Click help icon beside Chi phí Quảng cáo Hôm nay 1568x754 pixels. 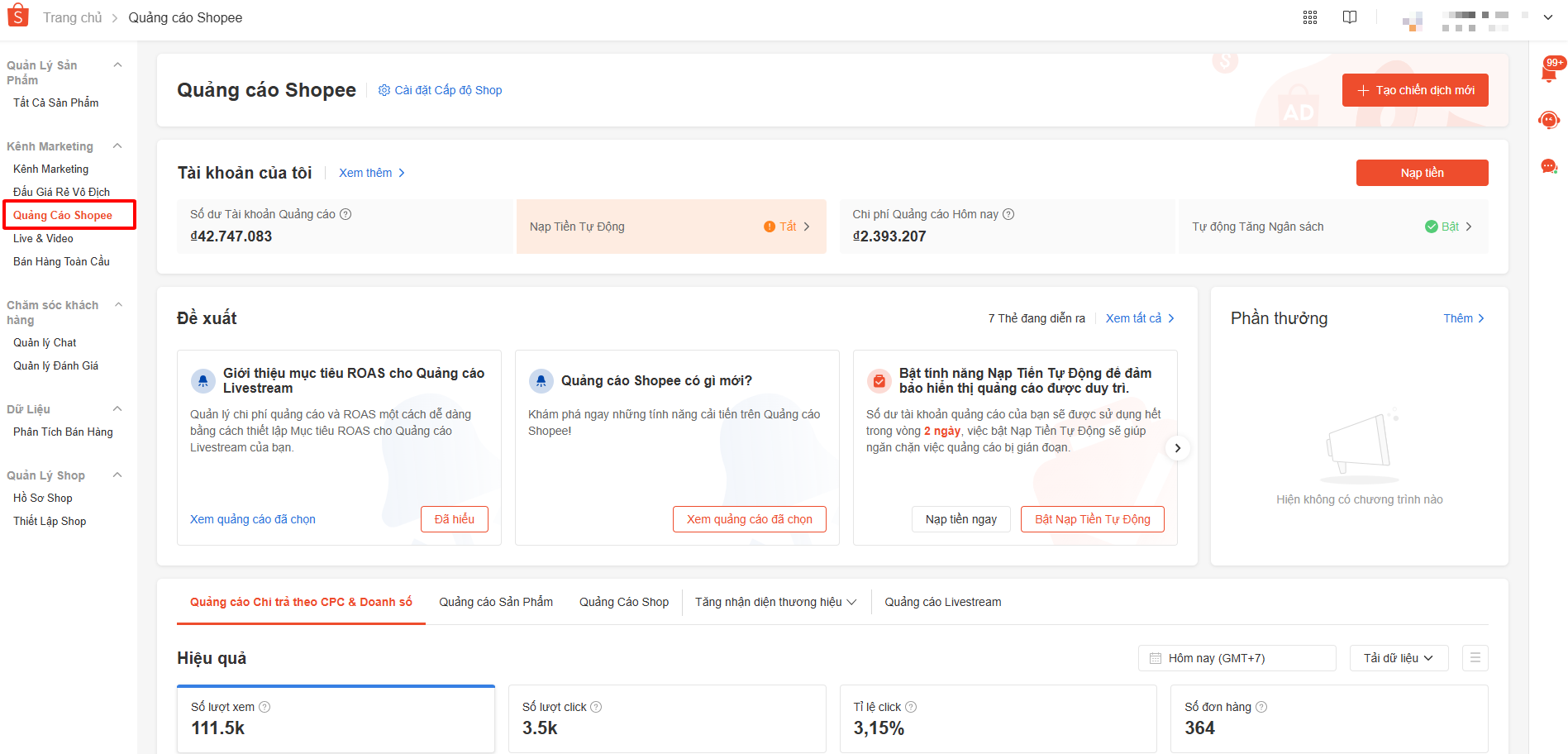1008,214
